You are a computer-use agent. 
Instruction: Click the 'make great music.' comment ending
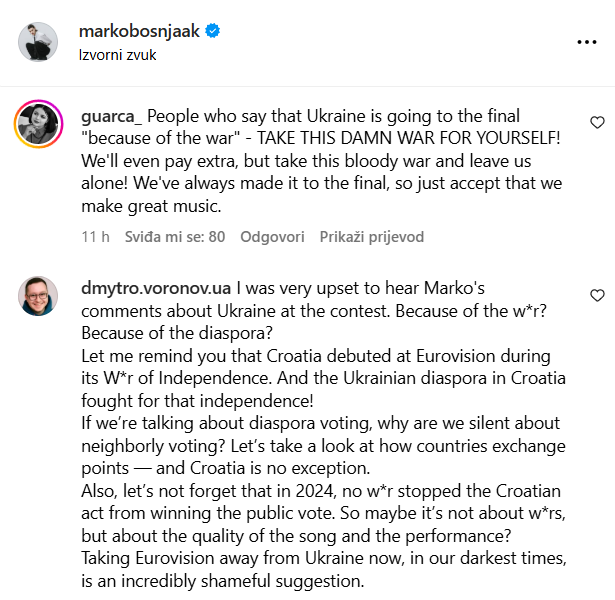151,206
